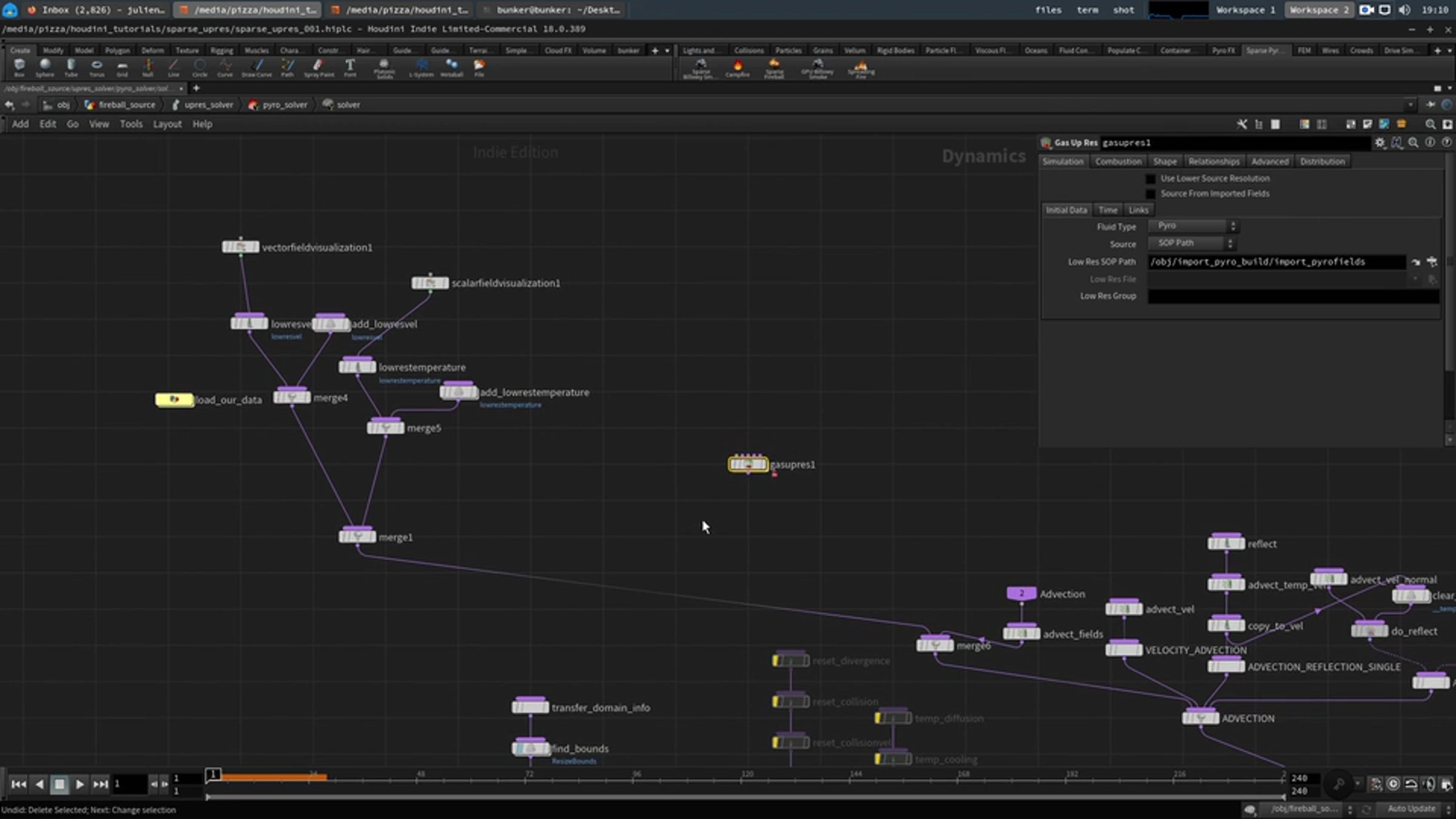Open the Layout menu
Image resolution: width=1456 pixels, height=819 pixels.
tap(167, 124)
